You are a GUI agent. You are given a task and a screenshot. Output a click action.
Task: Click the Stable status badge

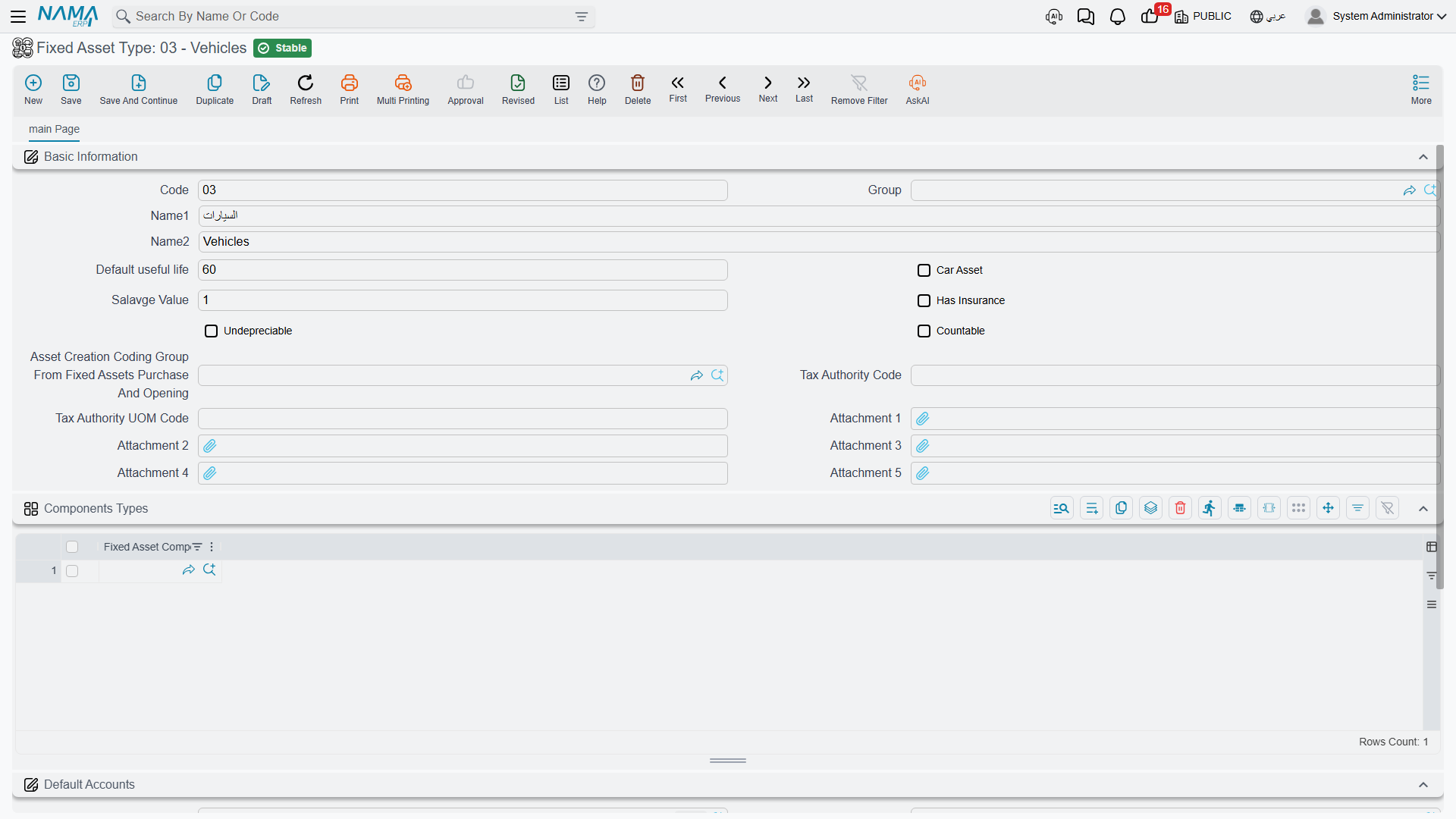tap(283, 48)
